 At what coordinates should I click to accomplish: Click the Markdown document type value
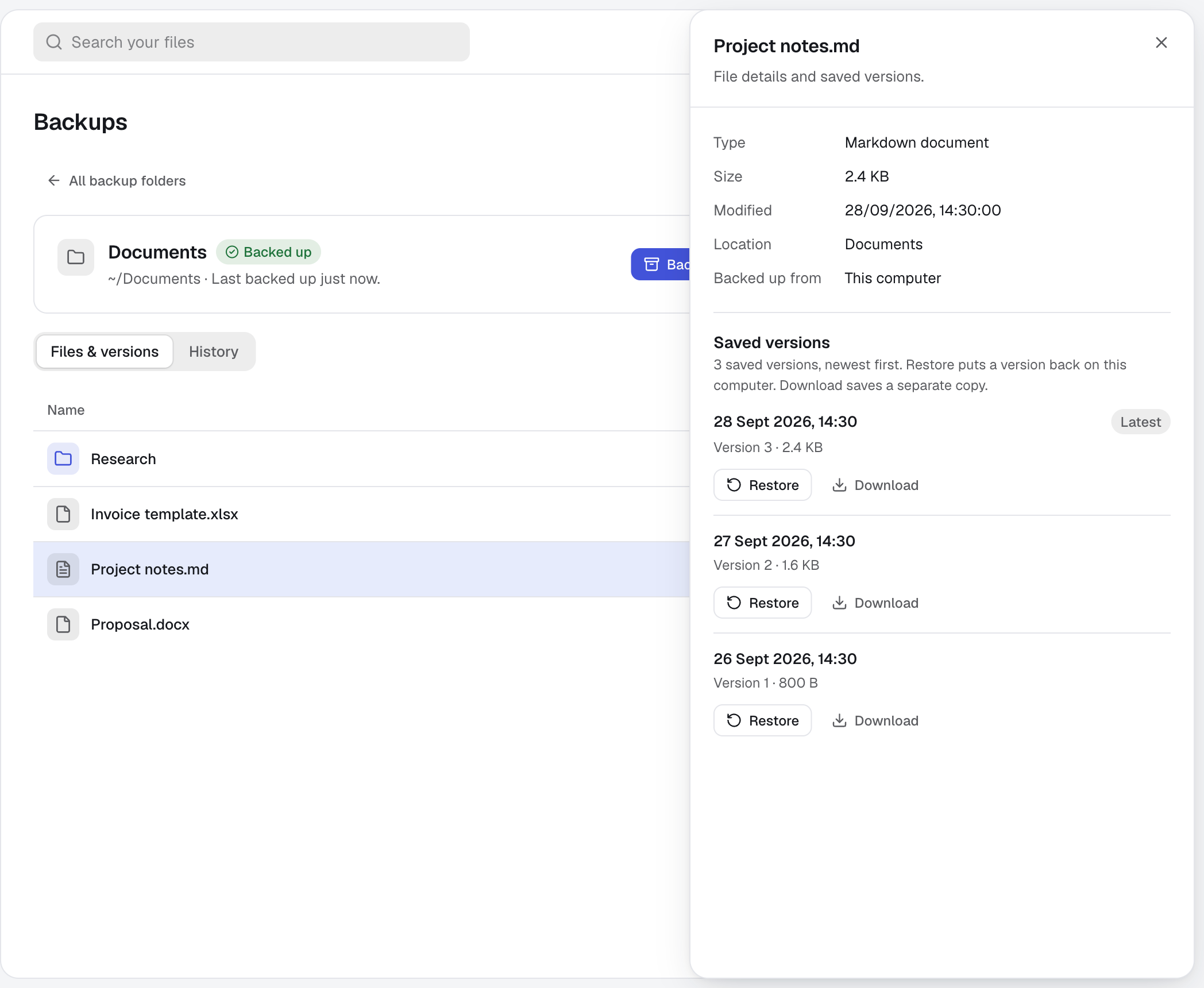coord(916,142)
